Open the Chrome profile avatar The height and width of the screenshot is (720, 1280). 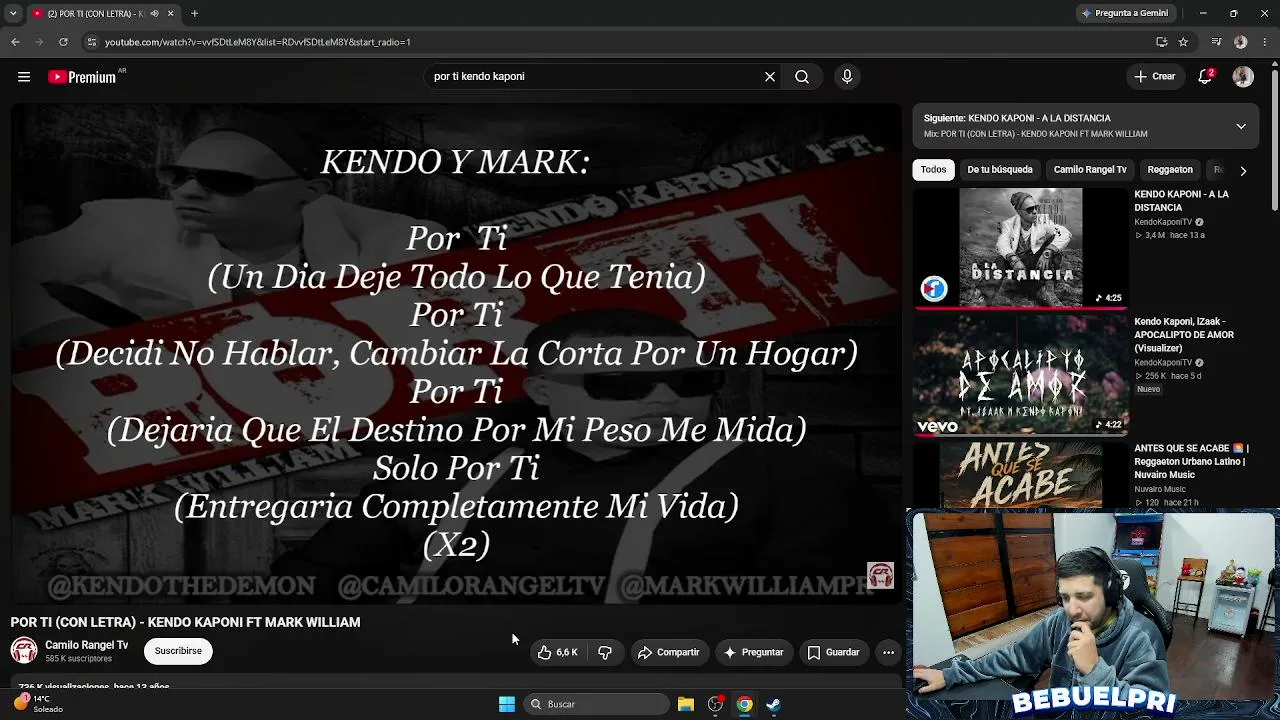click(1241, 42)
